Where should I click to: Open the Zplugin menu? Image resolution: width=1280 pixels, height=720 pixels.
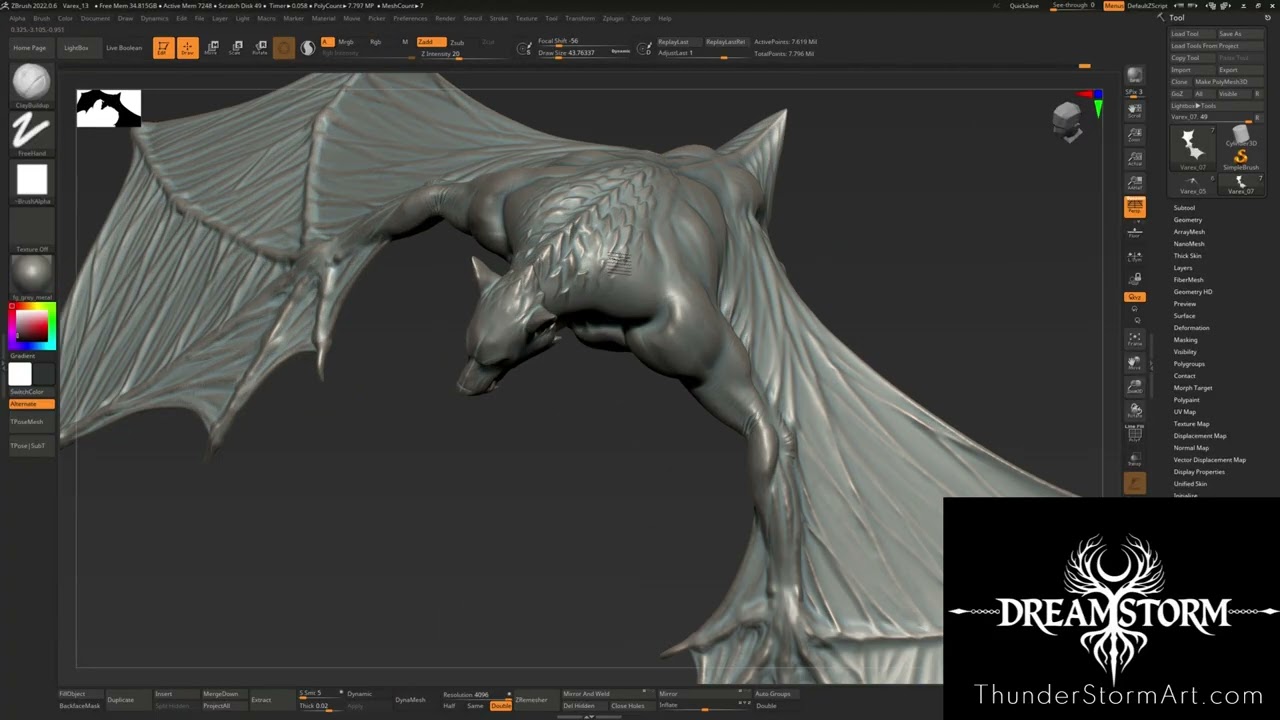point(613,18)
